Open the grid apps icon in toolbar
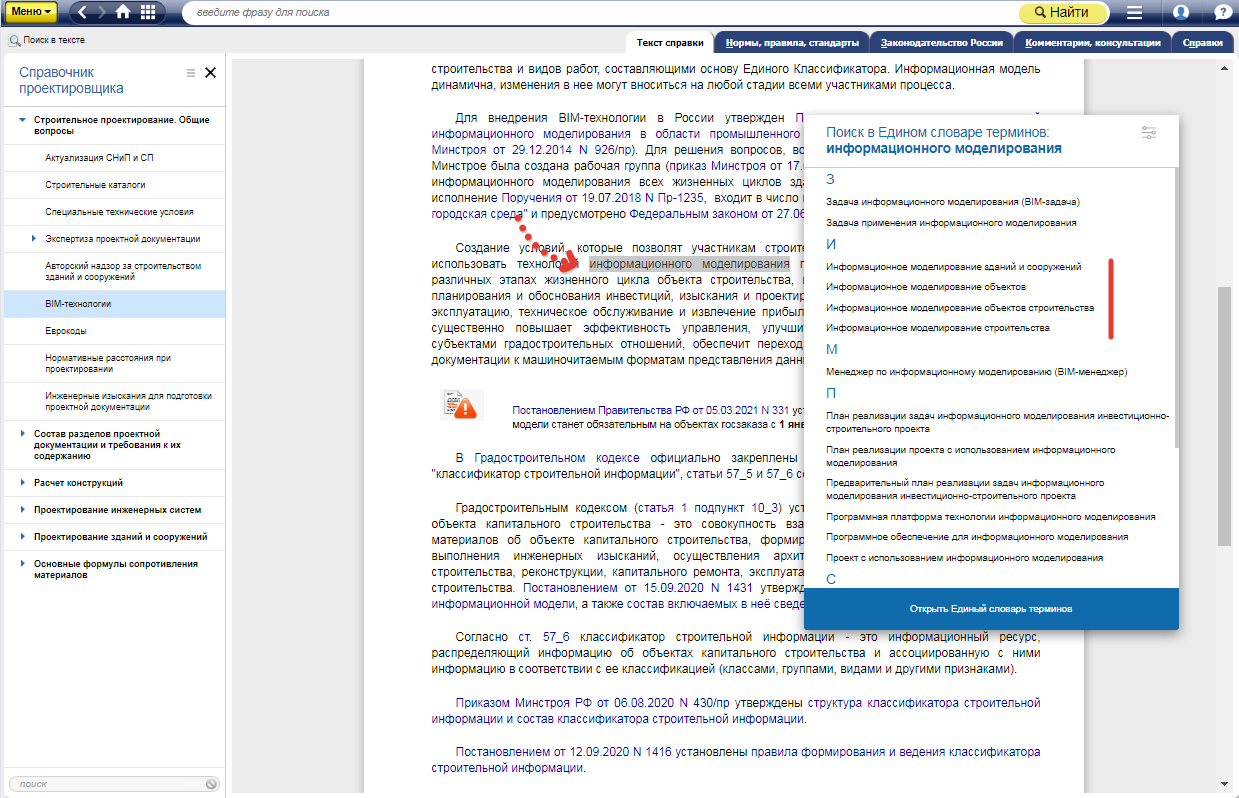This screenshot has width=1239, height=798. click(x=148, y=13)
